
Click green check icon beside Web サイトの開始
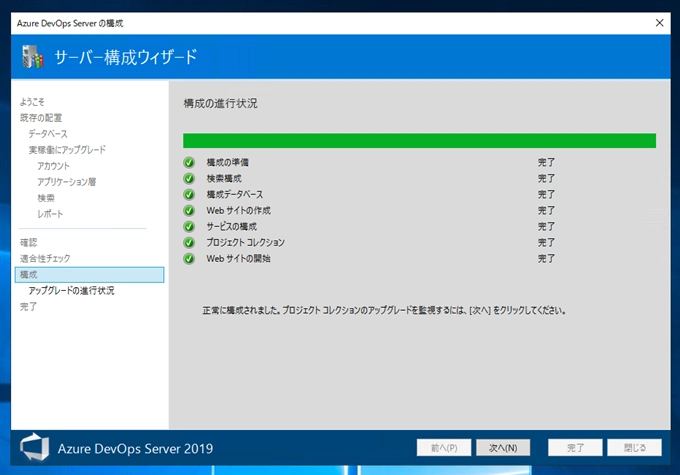[x=189, y=259]
